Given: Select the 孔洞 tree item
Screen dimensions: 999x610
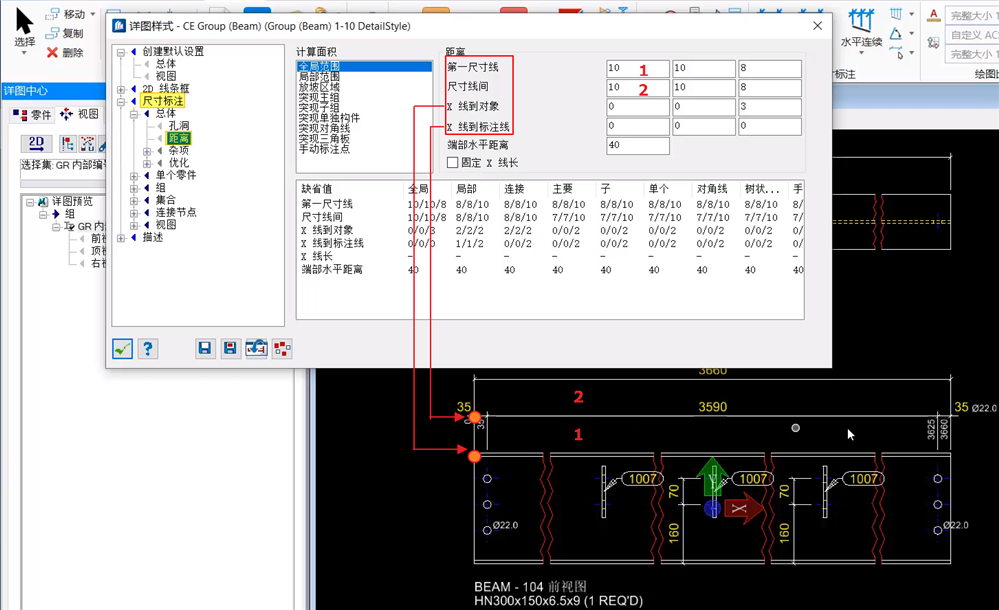Looking at the screenshot, I should pos(178,126).
